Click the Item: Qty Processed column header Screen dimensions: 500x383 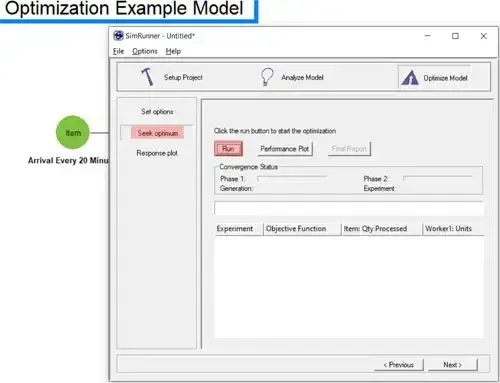tap(382, 229)
